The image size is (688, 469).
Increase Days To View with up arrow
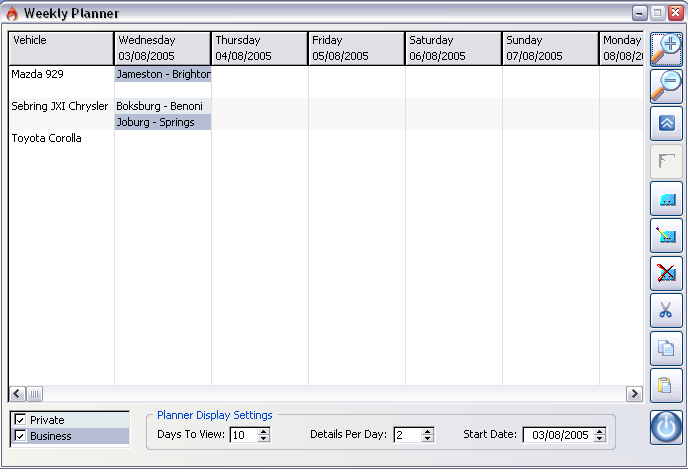click(263, 431)
